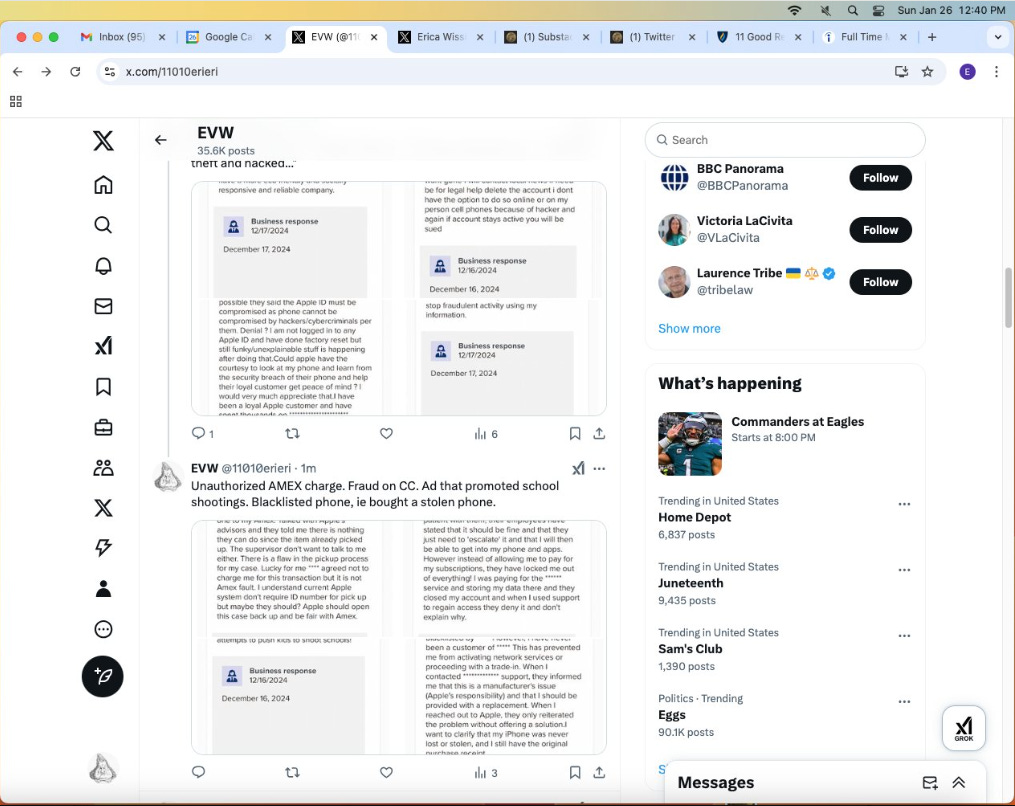Screen dimensions: 1015x806
Task: Open Grok actions on AMEX post
Action: [x=579, y=468]
